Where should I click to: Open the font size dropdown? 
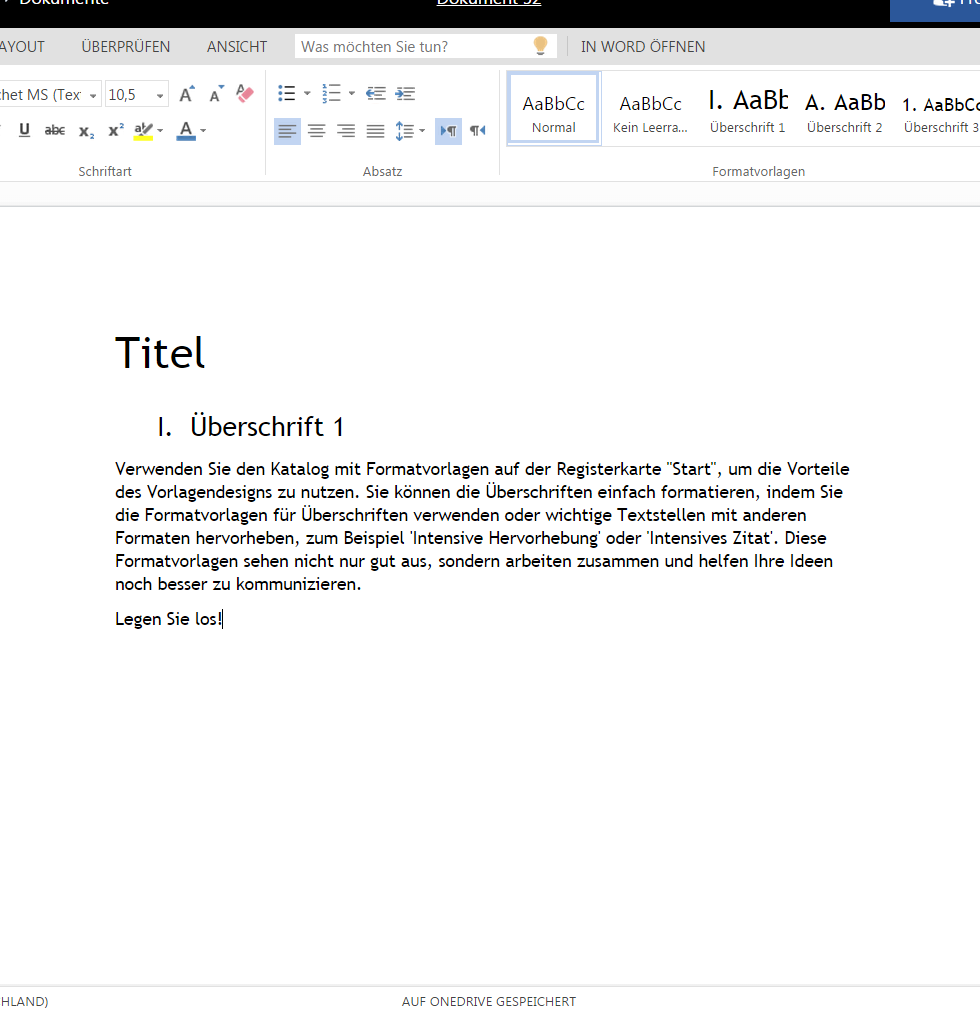click(x=160, y=95)
